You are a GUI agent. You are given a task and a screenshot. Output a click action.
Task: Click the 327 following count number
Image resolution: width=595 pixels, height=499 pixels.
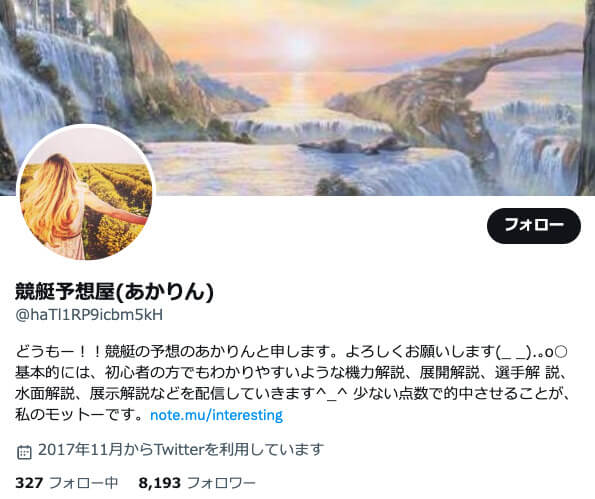(x=29, y=483)
